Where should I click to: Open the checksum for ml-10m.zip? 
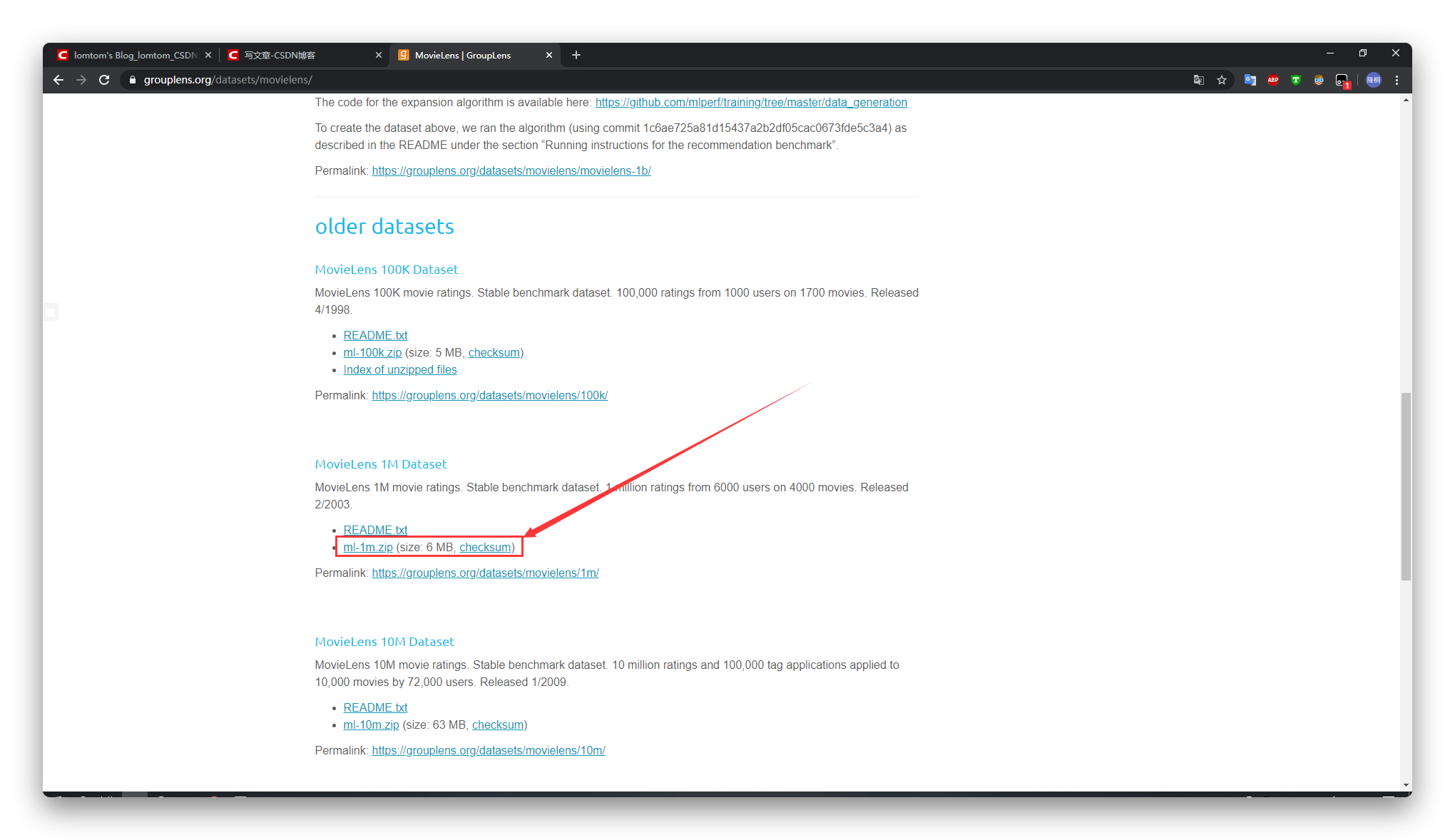click(x=498, y=725)
